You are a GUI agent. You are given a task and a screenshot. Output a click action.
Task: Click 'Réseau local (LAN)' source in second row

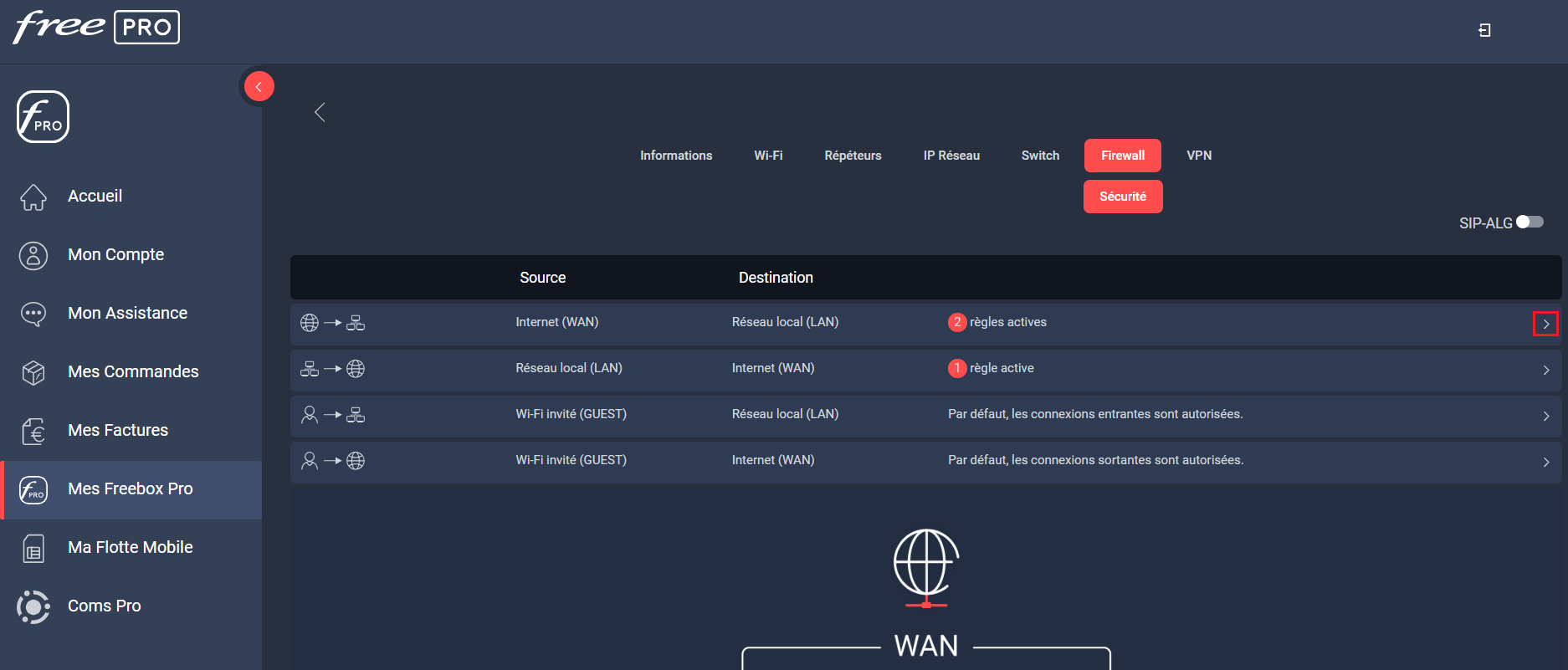point(569,368)
